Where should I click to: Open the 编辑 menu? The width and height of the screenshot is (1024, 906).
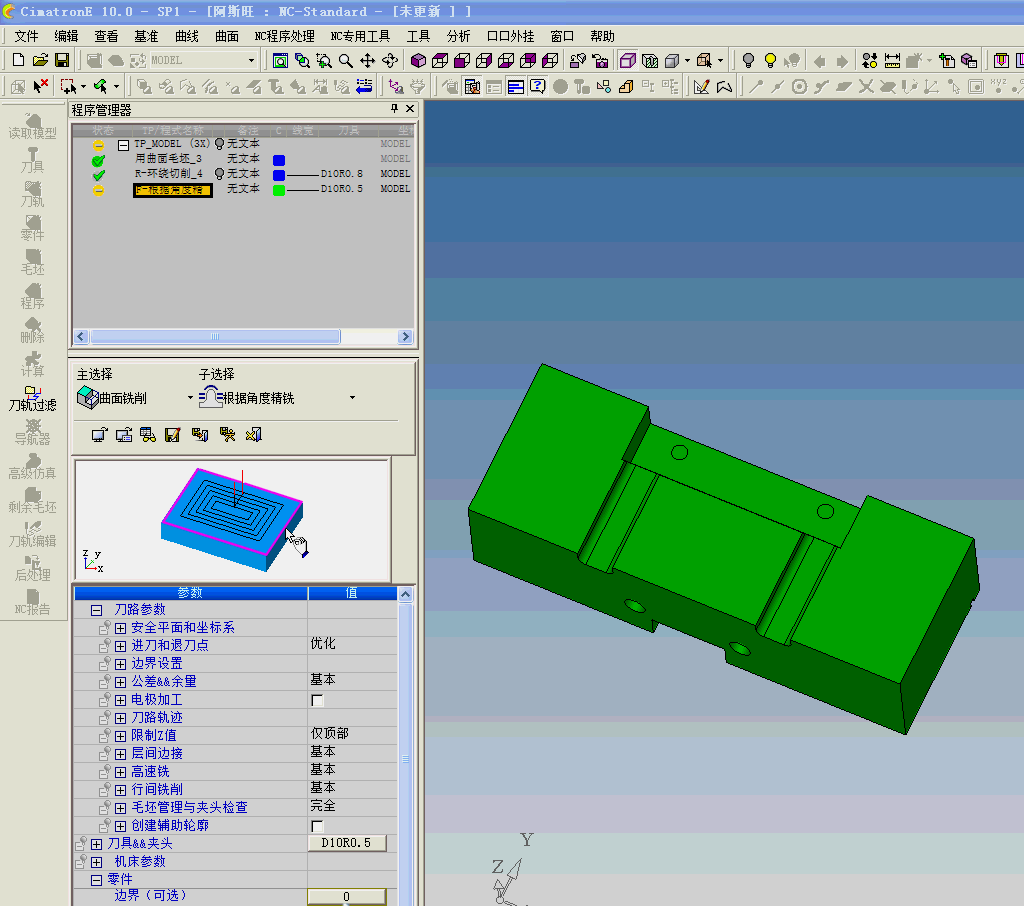pos(66,36)
